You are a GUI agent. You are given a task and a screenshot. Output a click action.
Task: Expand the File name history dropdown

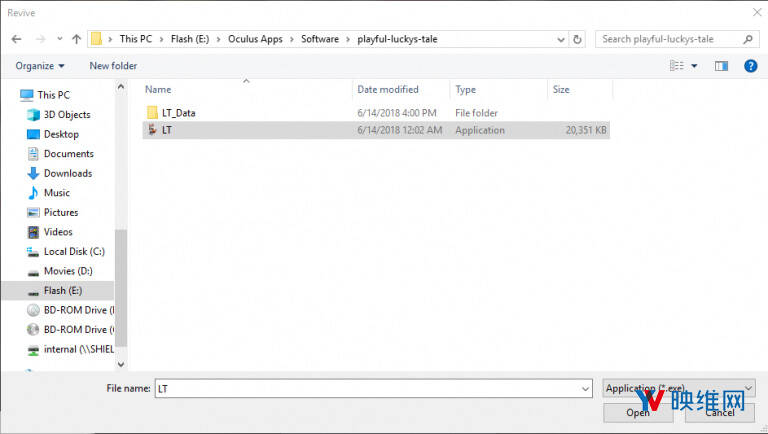click(x=585, y=388)
